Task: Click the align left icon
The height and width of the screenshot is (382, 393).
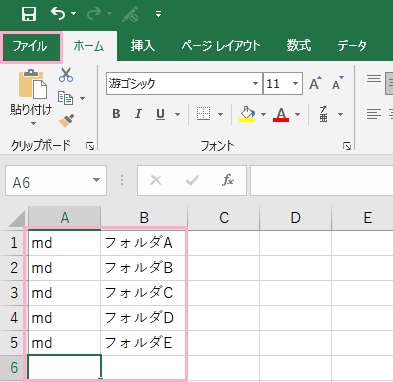Action: 374,114
